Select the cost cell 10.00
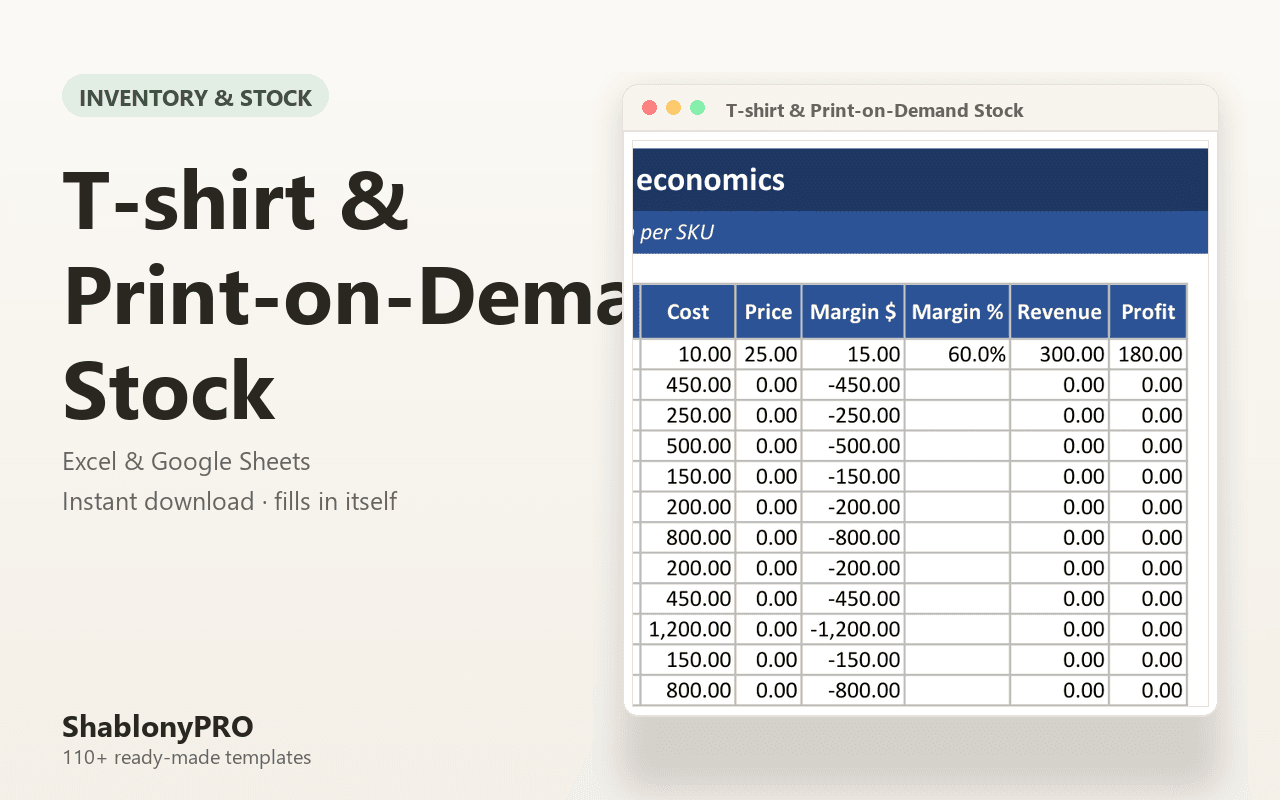Screen dimensions: 1280x800 coord(688,354)
